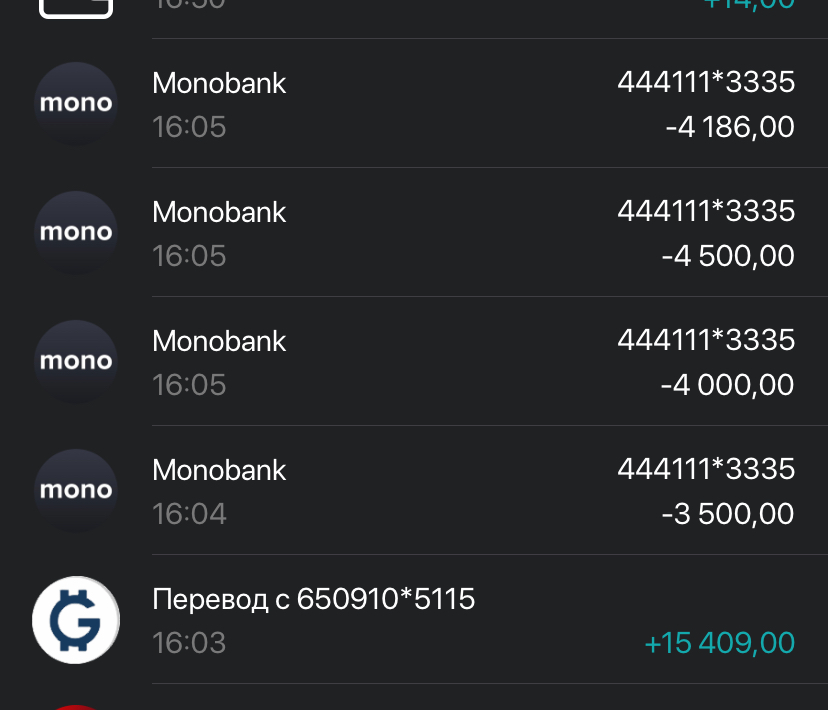Viewport: 828px width, 710px height.
Task: Tap card number 444111*3335 above -4 500,00
Action: (x=706, y=211)
